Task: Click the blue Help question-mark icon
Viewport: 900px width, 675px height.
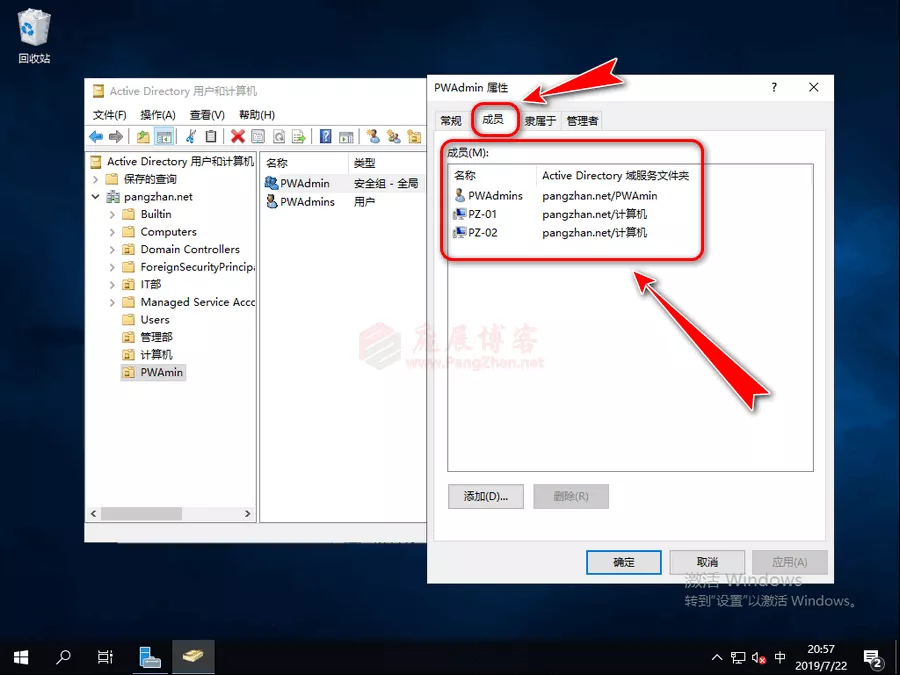Action: click(325, 137)
